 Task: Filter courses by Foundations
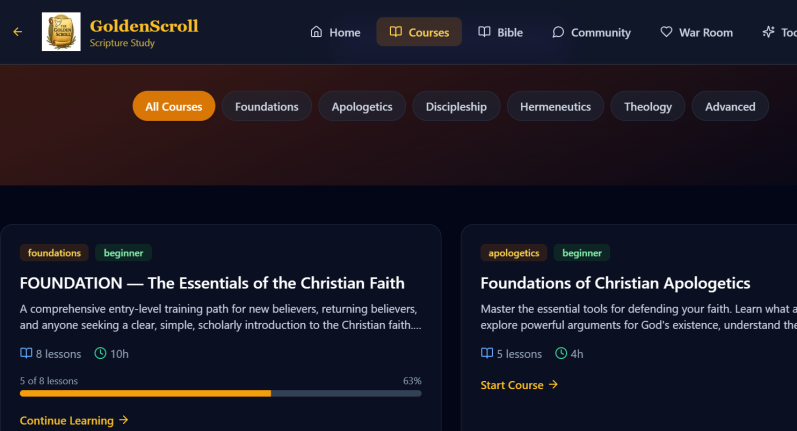pyautogui.click(x=267, y=106)
